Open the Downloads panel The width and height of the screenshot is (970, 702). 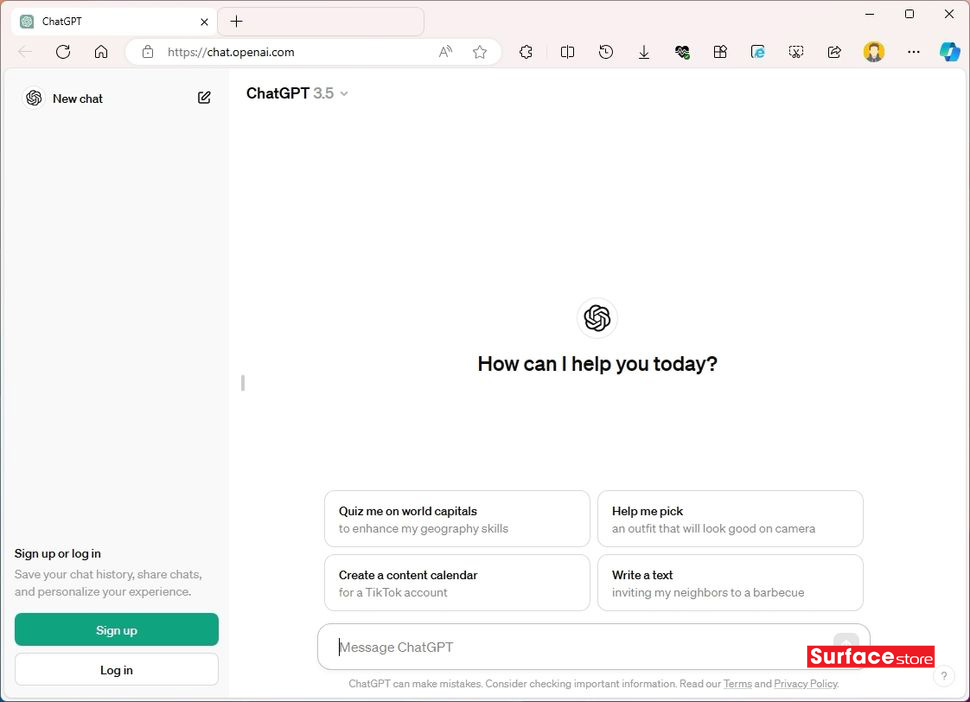point(644,51)
